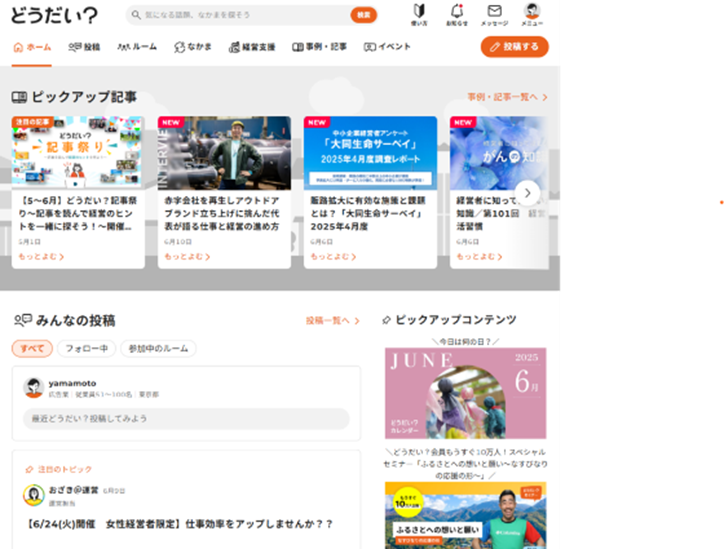Open the メッセージ envelope icon

(494, 13)
